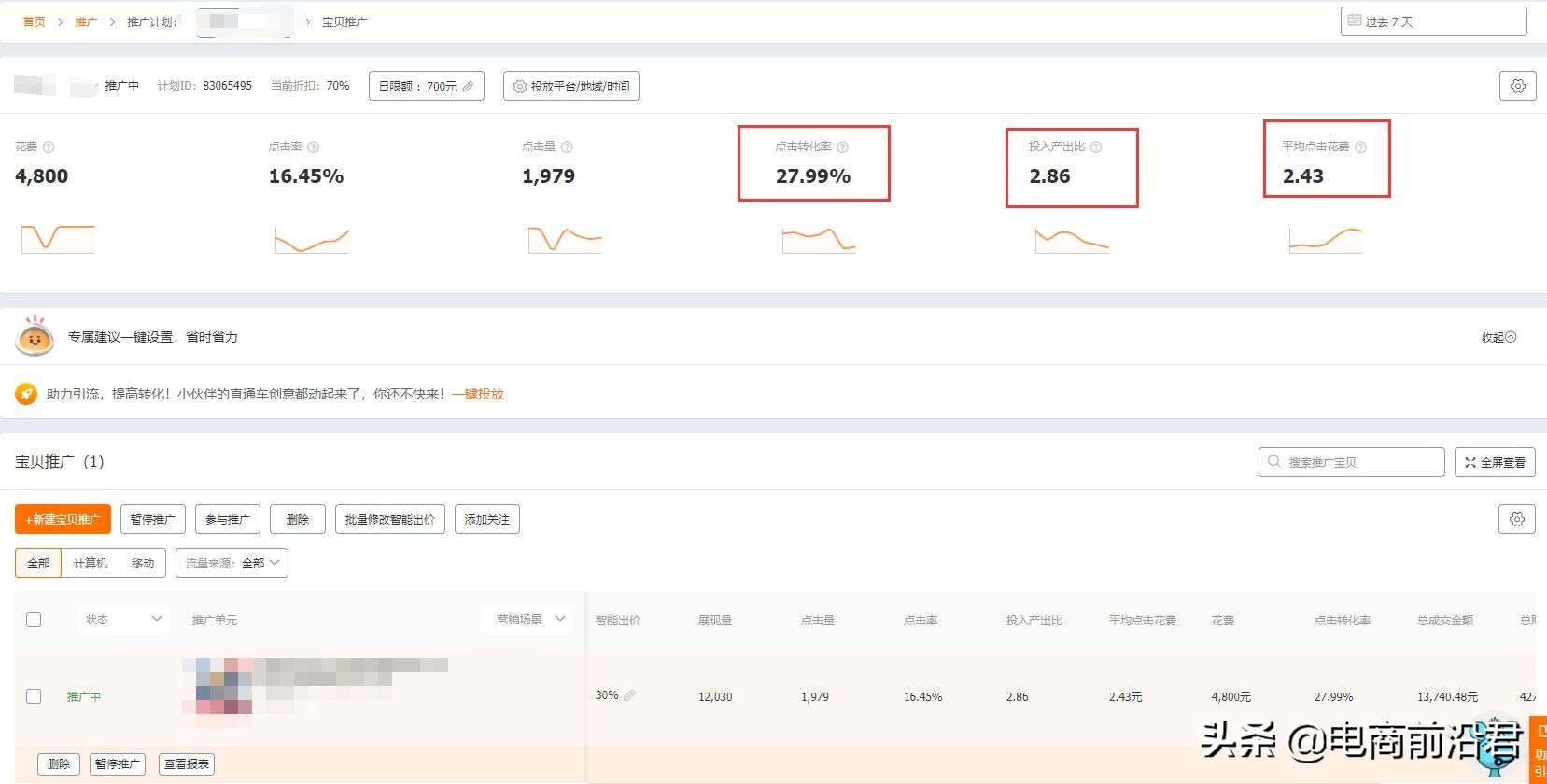Viewport: 1547px width, 784px height.
Task: Collapse suggestions with 收起 toggle
Action: (1498, 337)
